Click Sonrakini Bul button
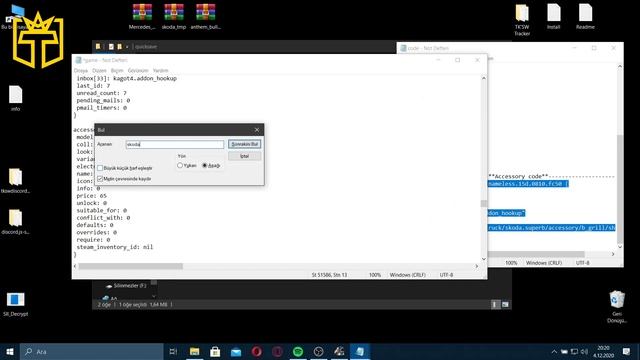640x360 pixels. click(x=244, y=144)
